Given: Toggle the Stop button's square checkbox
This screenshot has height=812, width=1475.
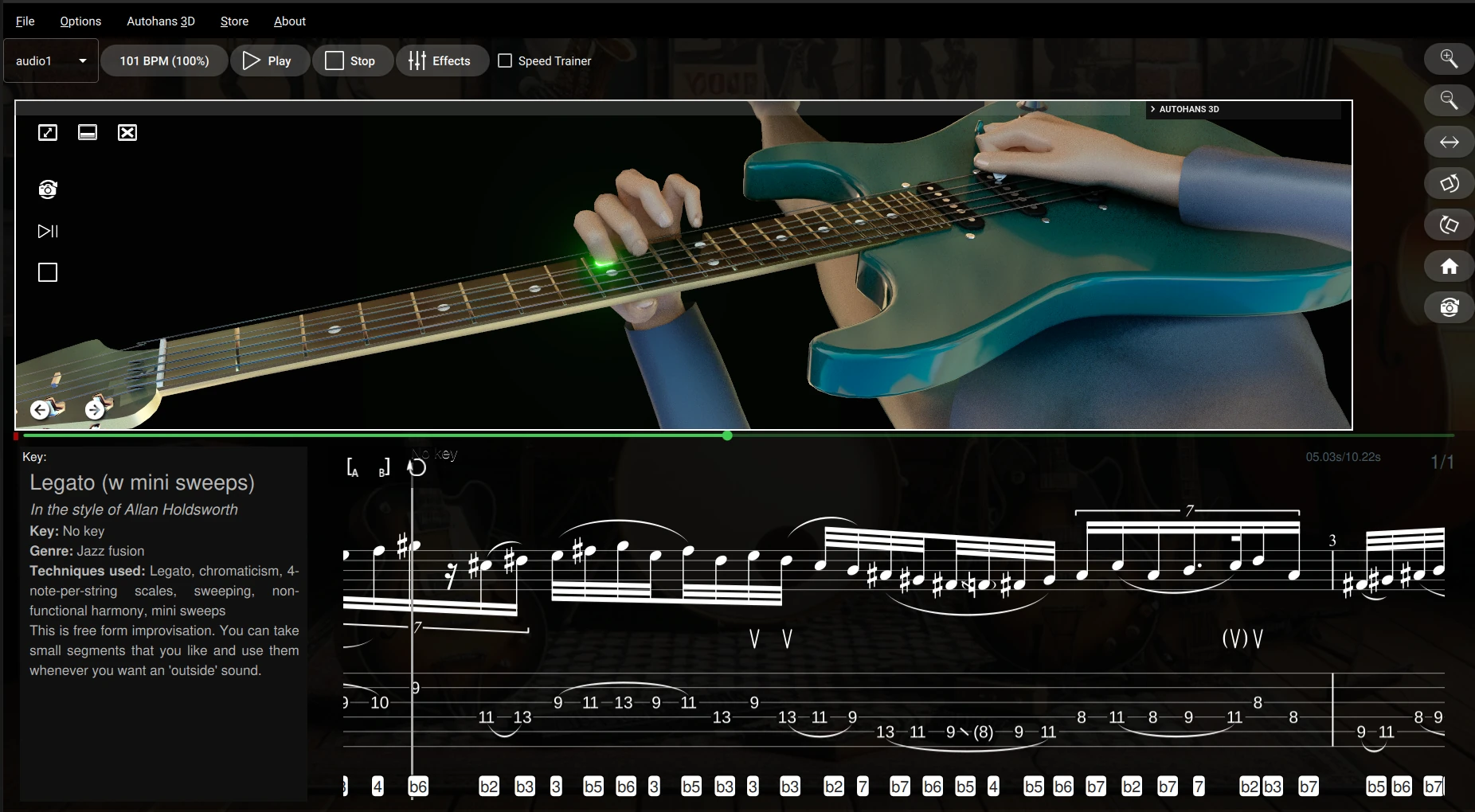Looking at the screenshot, I should point(335,60).
